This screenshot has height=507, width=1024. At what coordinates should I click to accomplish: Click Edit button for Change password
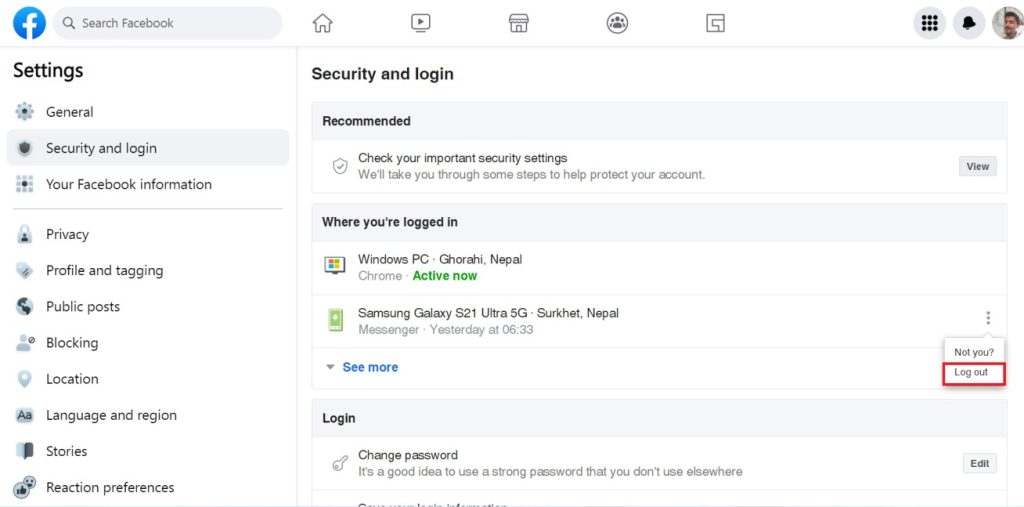980,463
